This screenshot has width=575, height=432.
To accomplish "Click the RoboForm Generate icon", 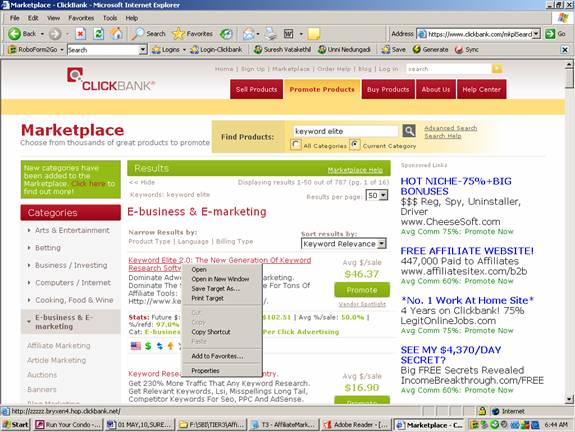I will tap(416, 49).
